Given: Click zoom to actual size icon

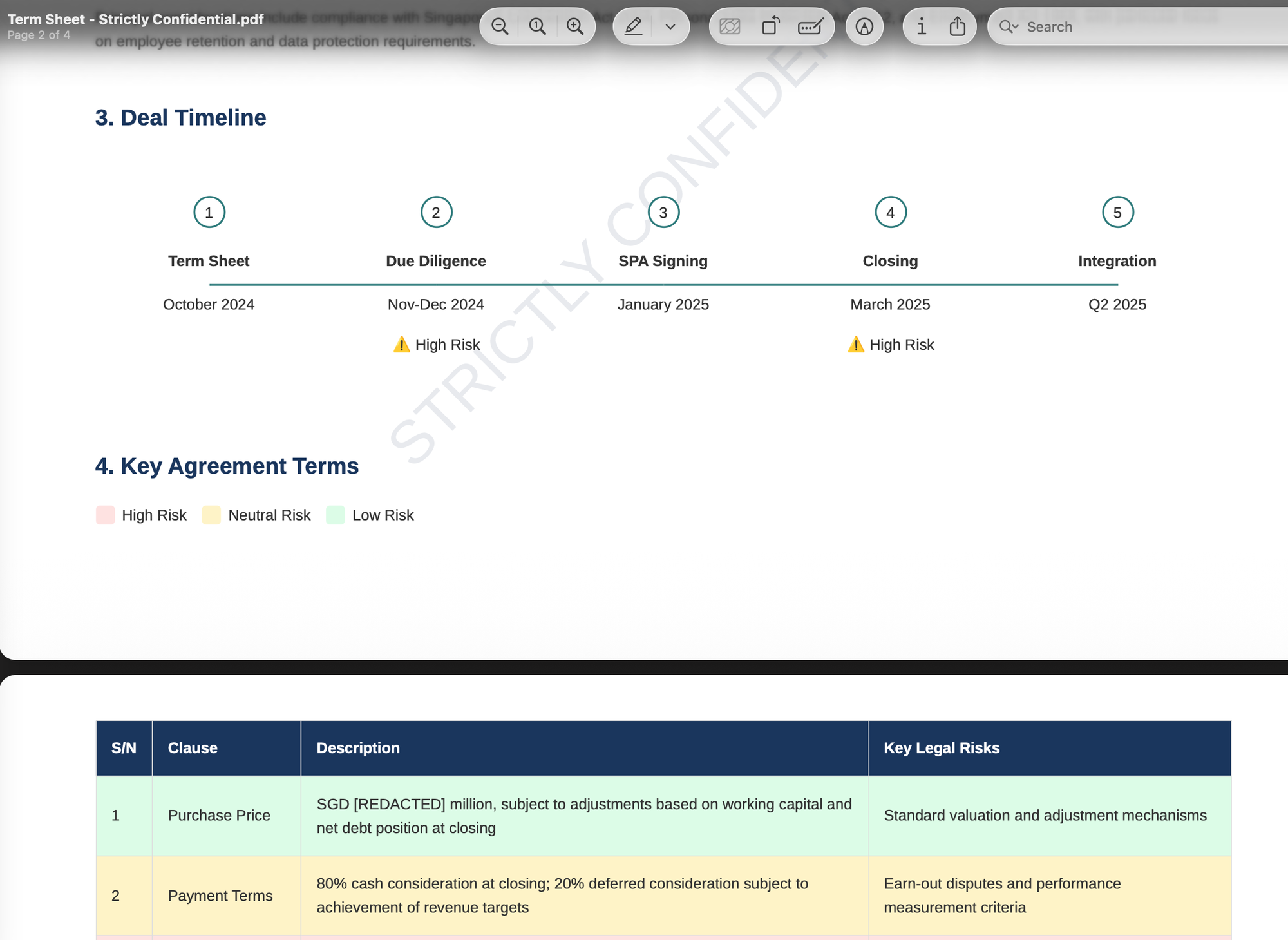Looking at the screenshot, I should click(x=537, y=26).
